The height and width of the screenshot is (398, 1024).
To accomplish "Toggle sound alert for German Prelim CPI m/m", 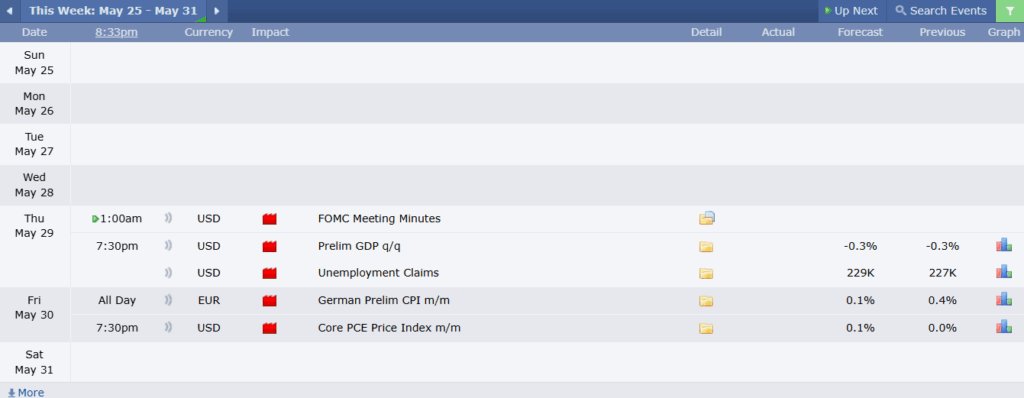I will click(x=168, y=300).
